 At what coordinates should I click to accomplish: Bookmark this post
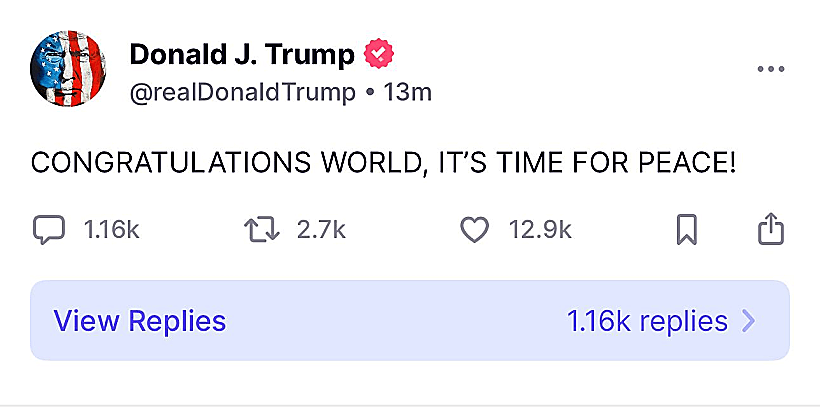coord(686,231)
